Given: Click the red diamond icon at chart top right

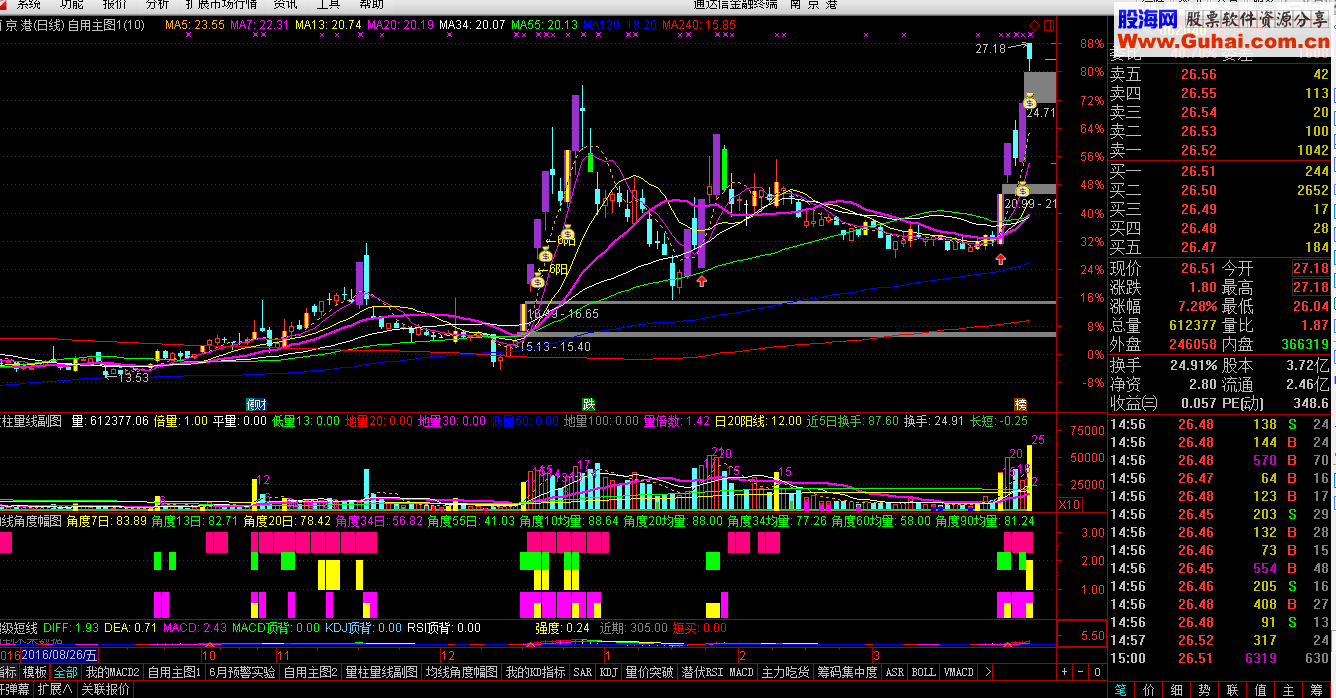Looking at the screenshot, I should click(1034, 24).
